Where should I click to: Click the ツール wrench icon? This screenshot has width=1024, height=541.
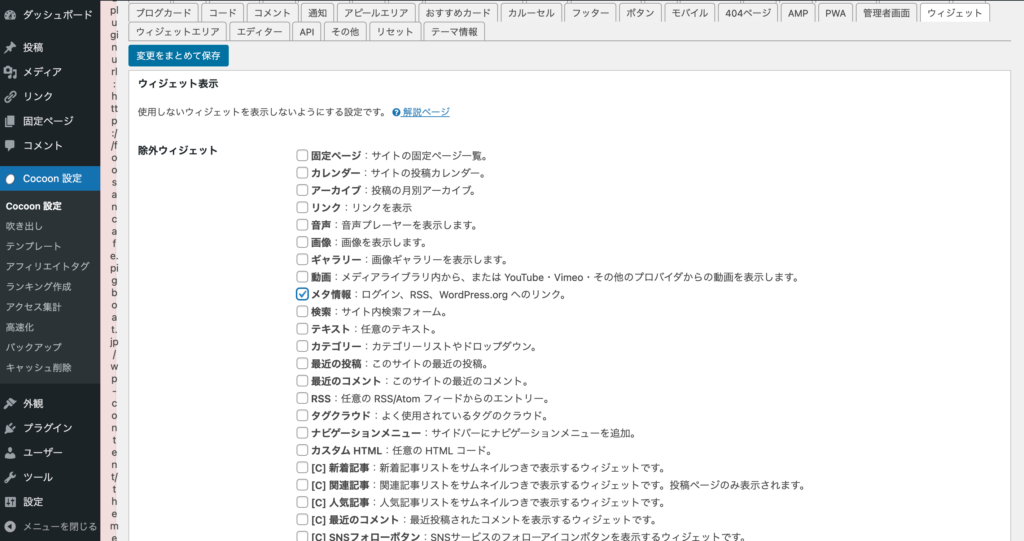click(10, 477)
